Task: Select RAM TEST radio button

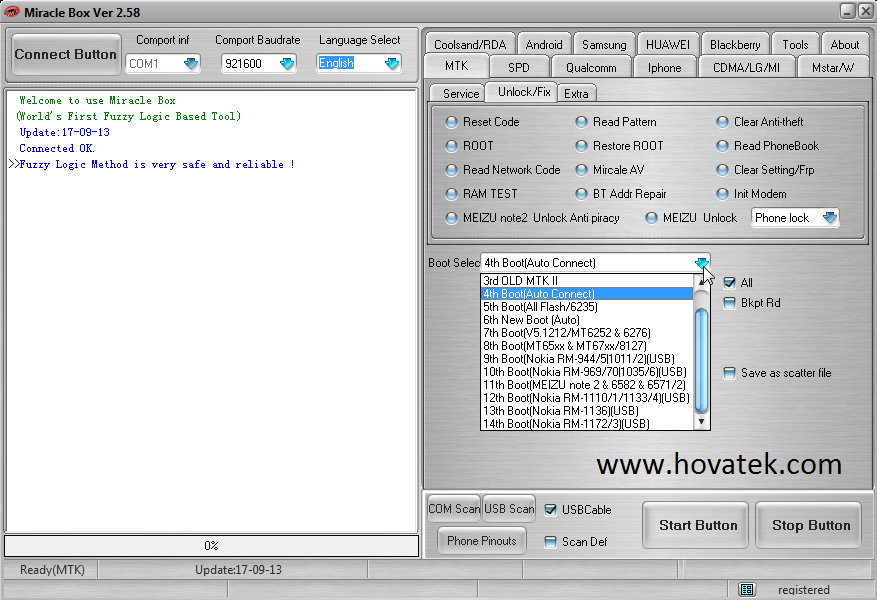Action: click(x=451, y=194)
